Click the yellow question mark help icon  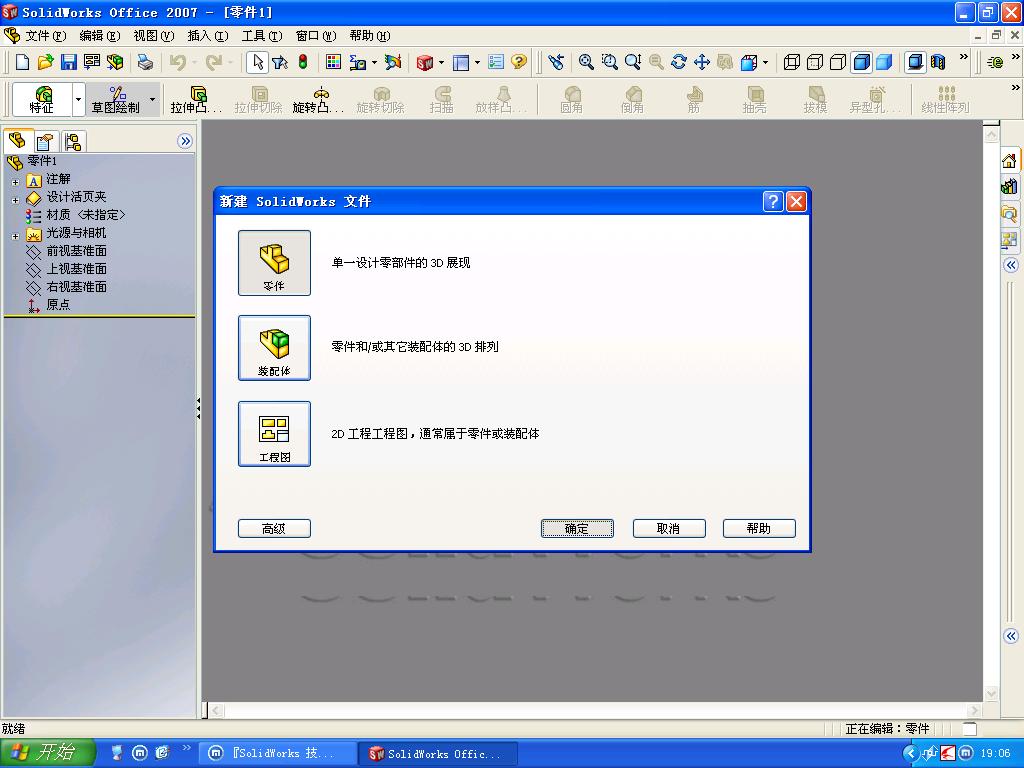[519, 62]
